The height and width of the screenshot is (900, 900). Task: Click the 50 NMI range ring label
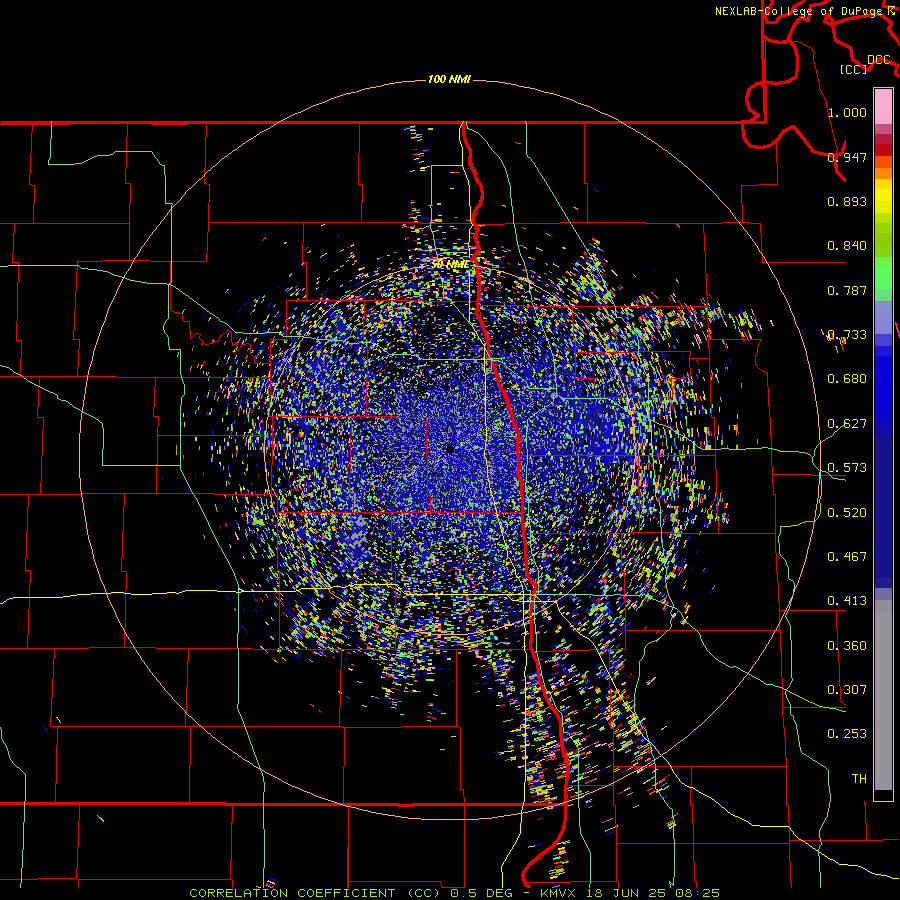click(x=449, y=265)
